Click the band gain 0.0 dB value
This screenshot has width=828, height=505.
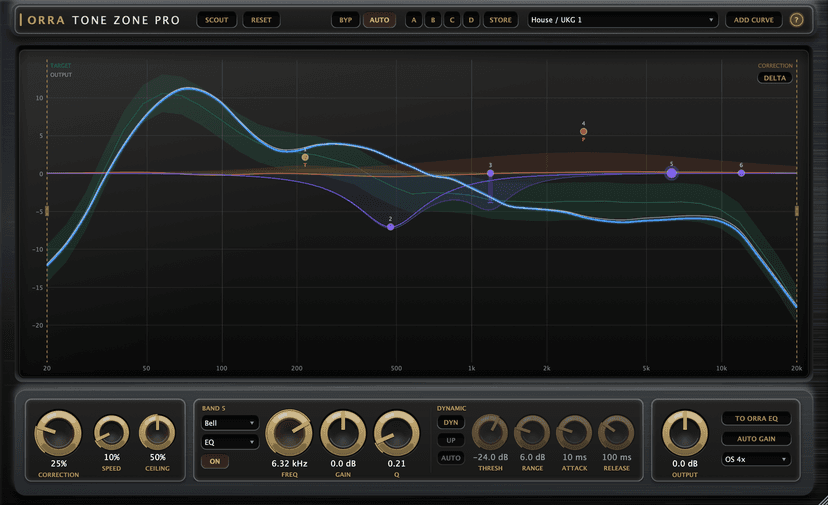(x=343, y=463)
